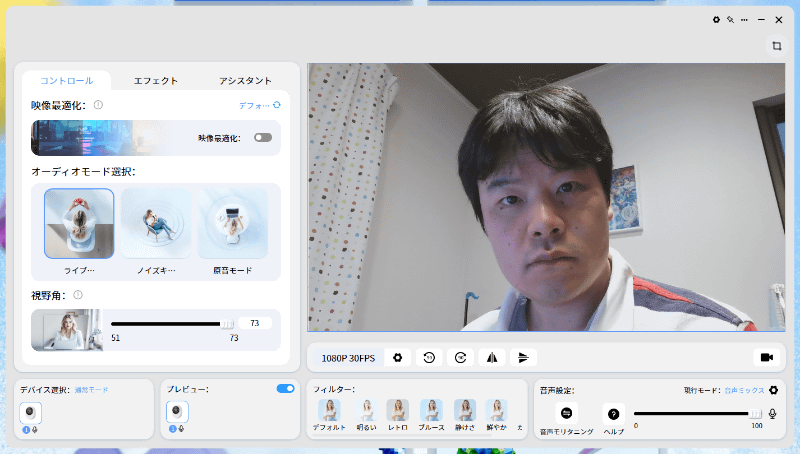
Task: Click the info badge under プレビュー camera
Action: click(172, 429)
